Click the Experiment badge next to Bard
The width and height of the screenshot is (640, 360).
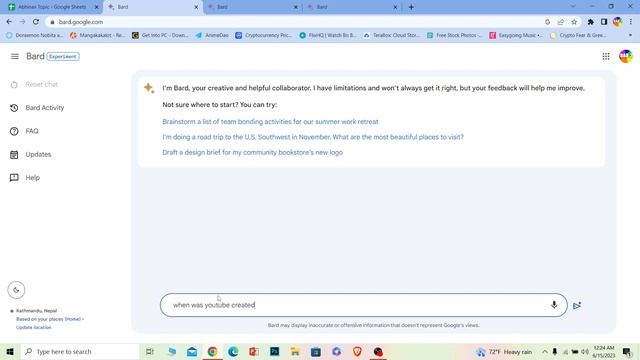(x=63, y=56)
